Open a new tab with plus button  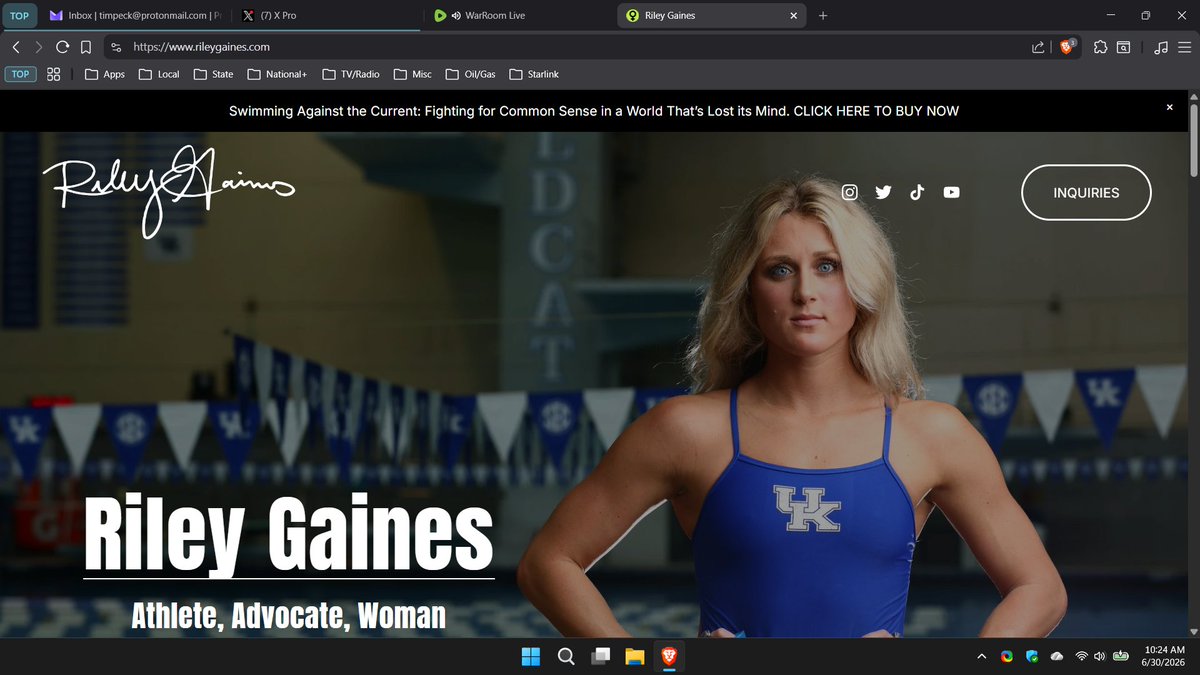(823, 16)
